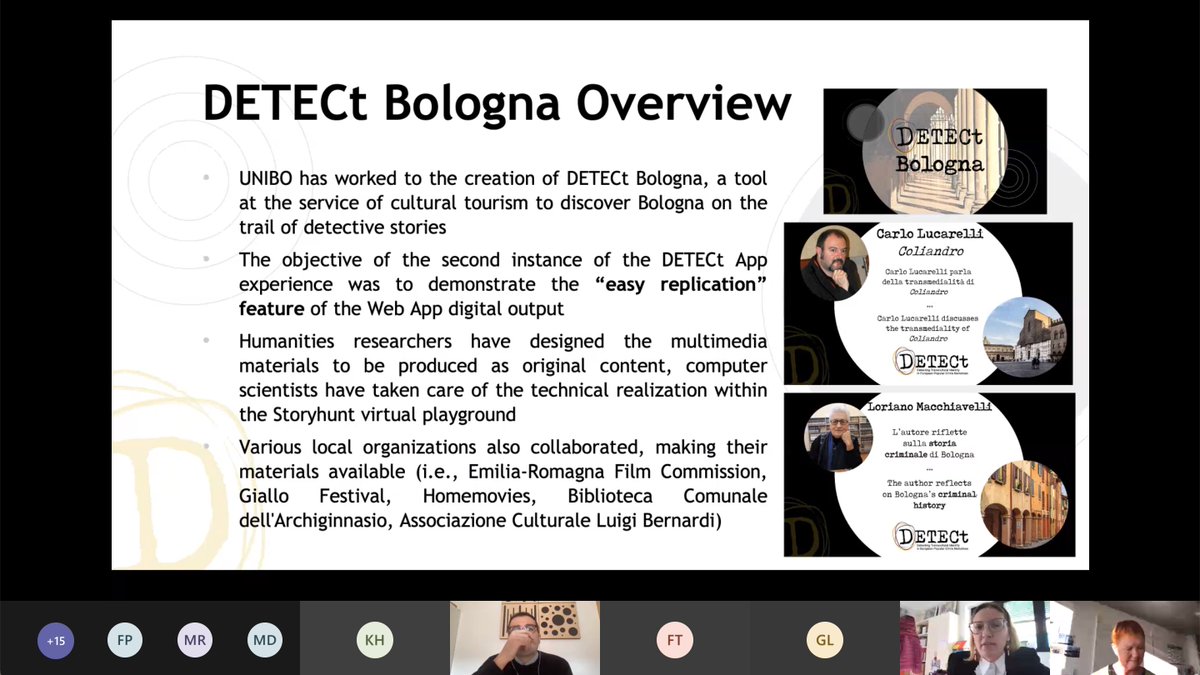Open the +15 hidden participants badge
The width and height of the screenshot is (1200, 675).
(x=56, y=639)
